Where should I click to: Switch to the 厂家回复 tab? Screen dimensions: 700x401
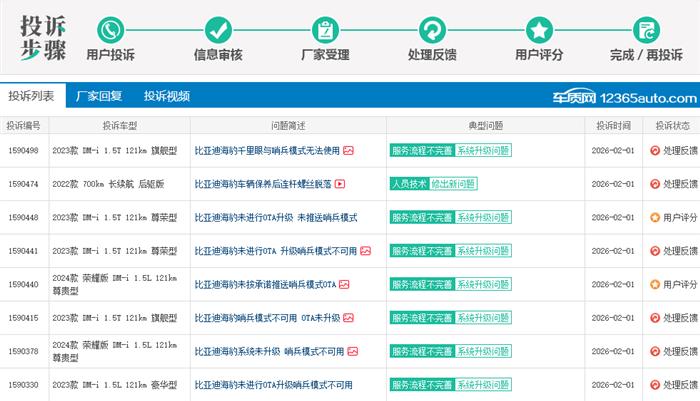tap(99, 96)
